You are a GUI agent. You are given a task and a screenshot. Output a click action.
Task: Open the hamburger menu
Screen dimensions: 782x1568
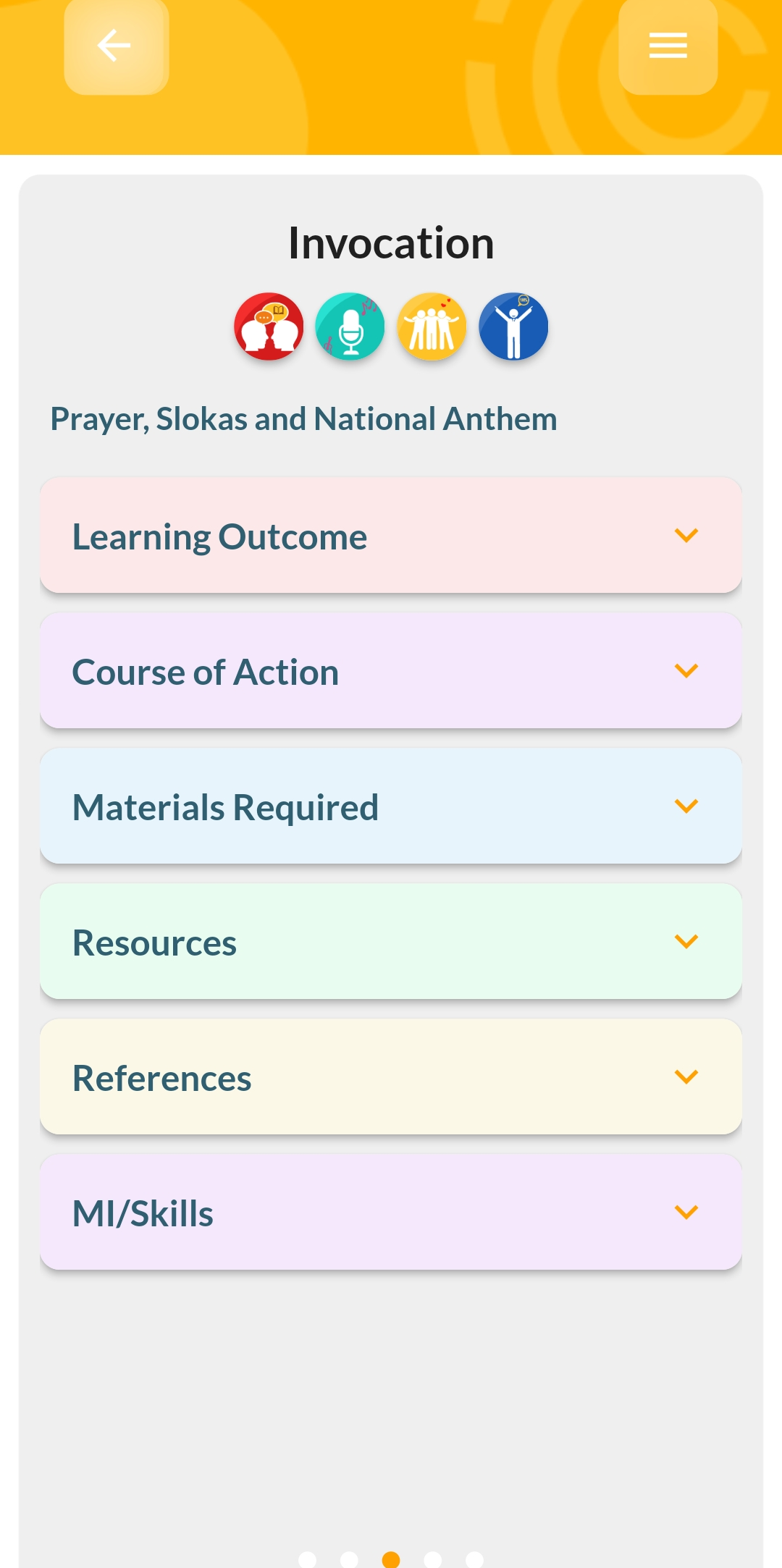668,46
